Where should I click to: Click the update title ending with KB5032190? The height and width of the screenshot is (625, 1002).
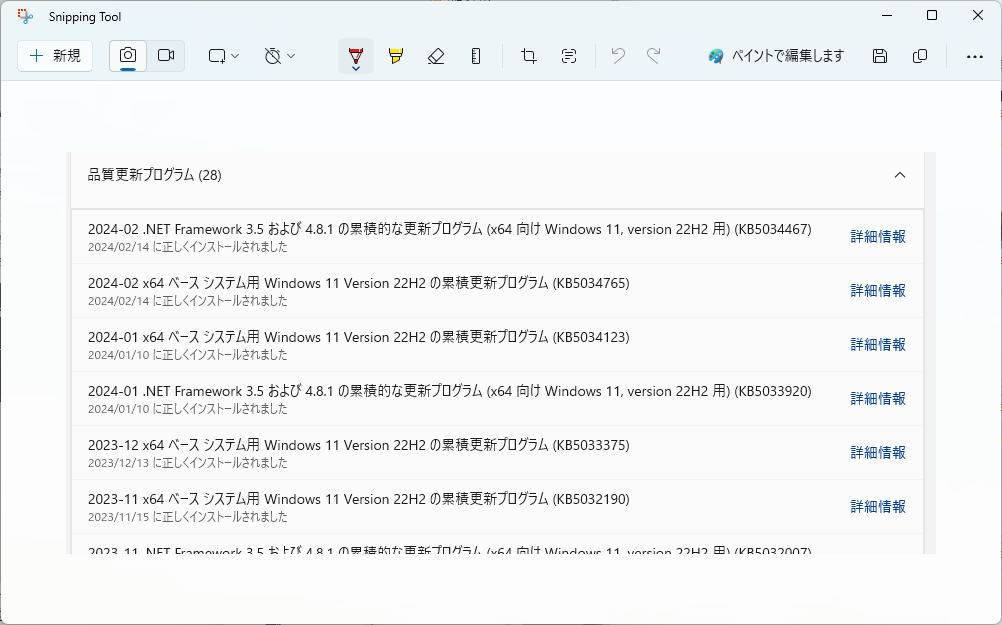tap(358, 499)
